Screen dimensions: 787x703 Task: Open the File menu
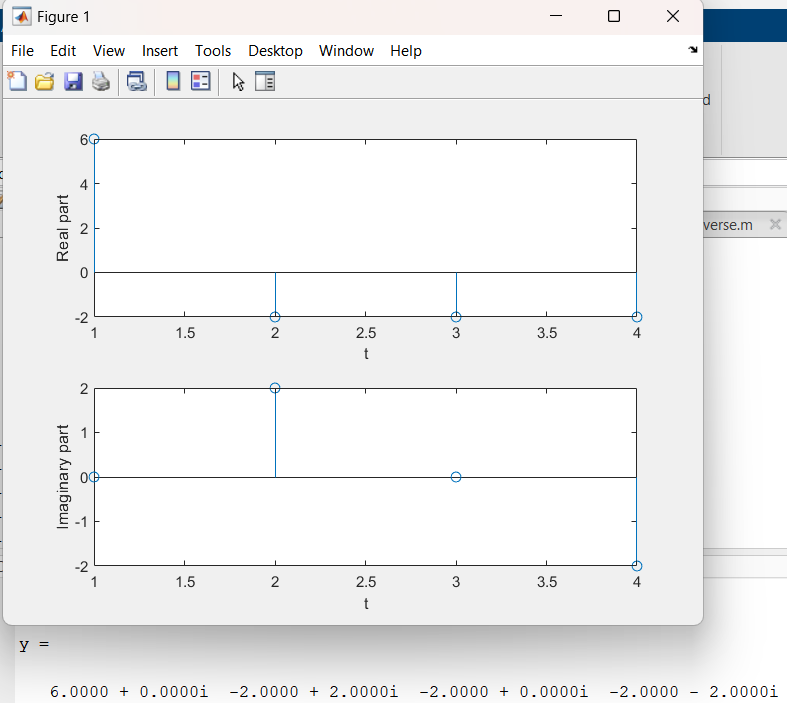click(22, 51)
